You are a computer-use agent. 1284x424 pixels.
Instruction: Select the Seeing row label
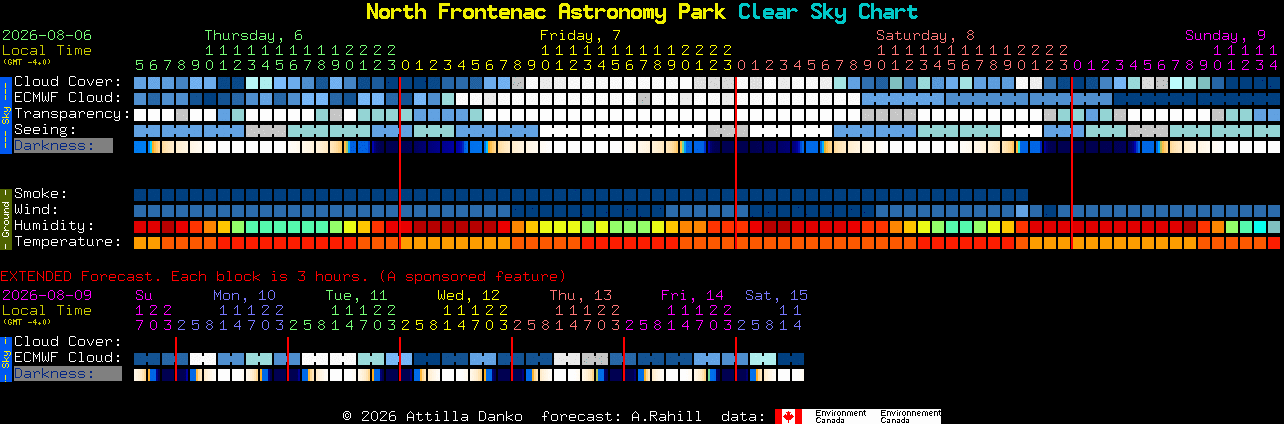click(x=45, y=130)
